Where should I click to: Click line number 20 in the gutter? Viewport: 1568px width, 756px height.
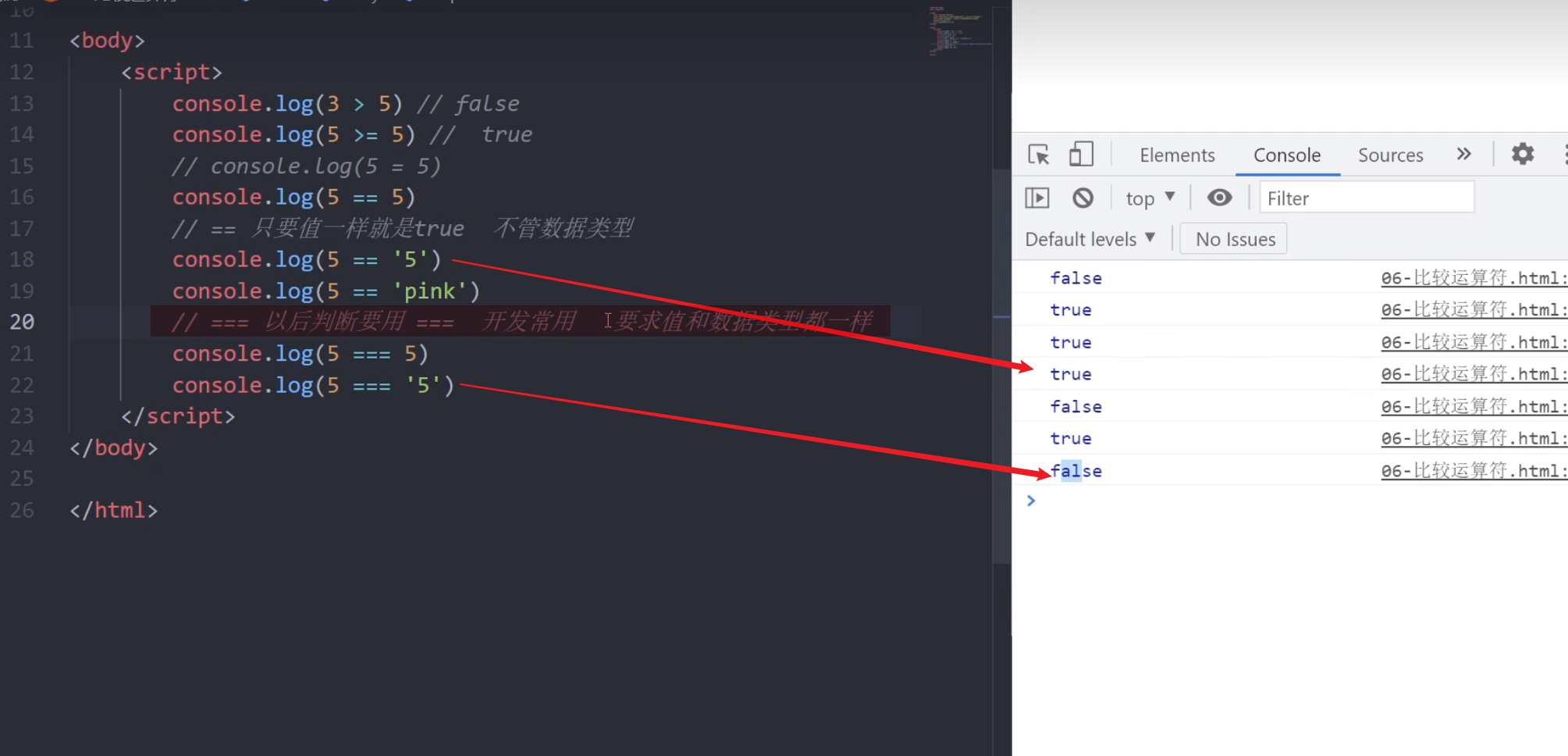pyautogui.click(x=22, y=322)
